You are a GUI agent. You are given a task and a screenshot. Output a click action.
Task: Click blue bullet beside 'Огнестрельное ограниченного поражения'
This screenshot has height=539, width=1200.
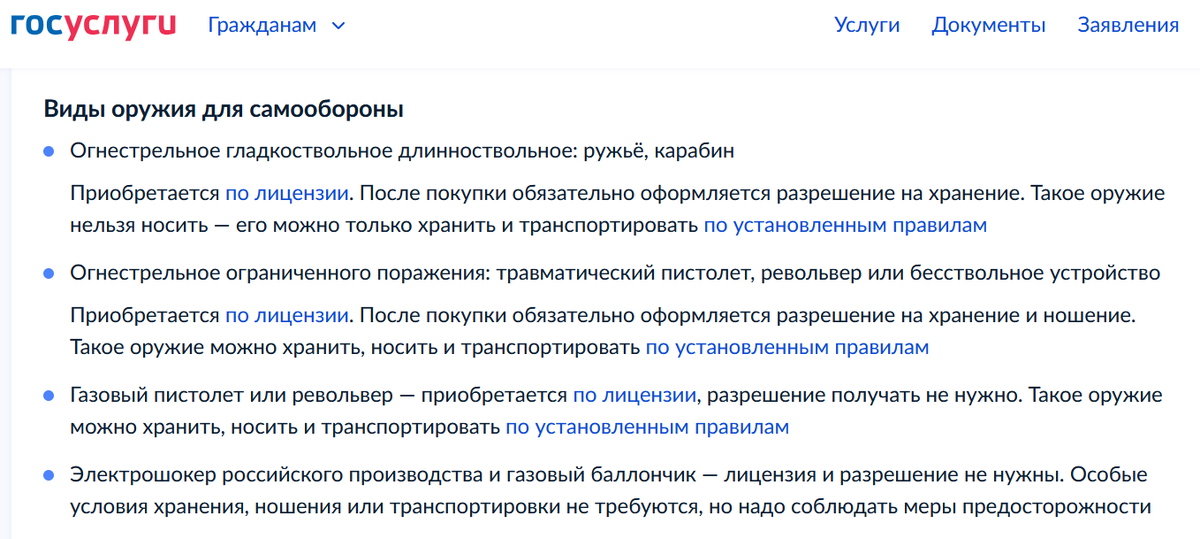[48, 274]
